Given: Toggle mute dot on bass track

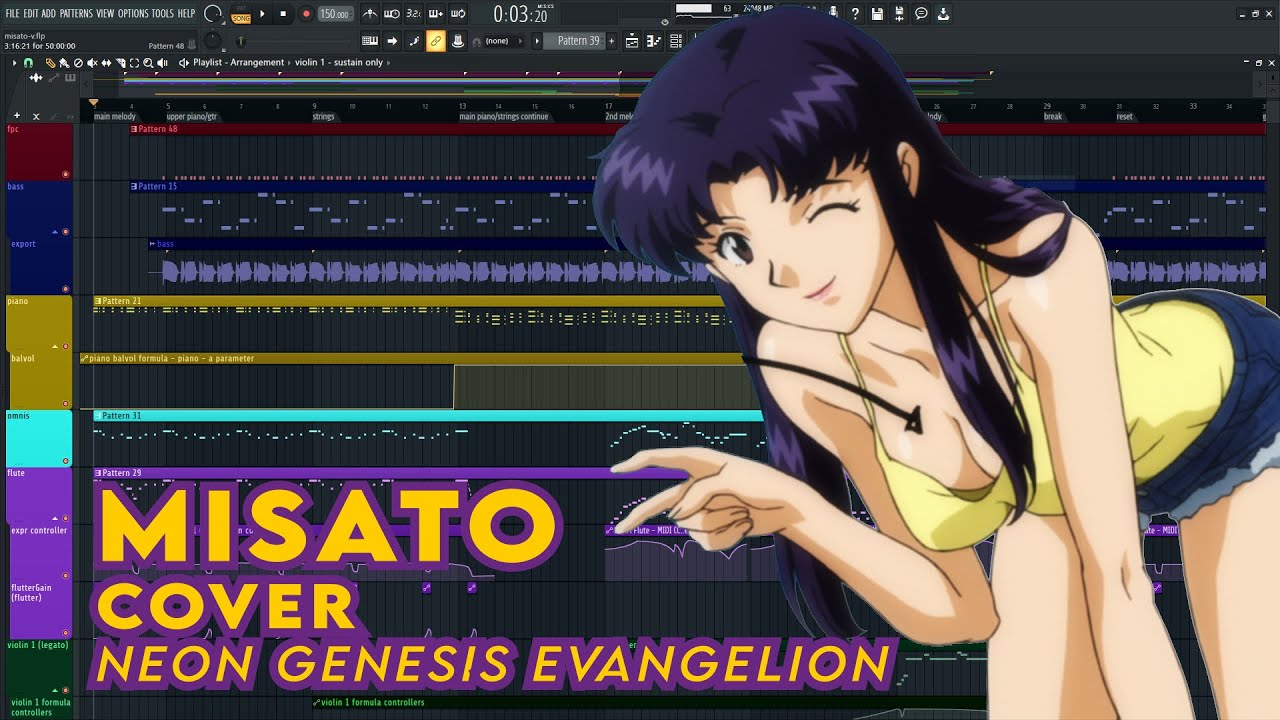Looking at the screenshot, I should [66, 231].
